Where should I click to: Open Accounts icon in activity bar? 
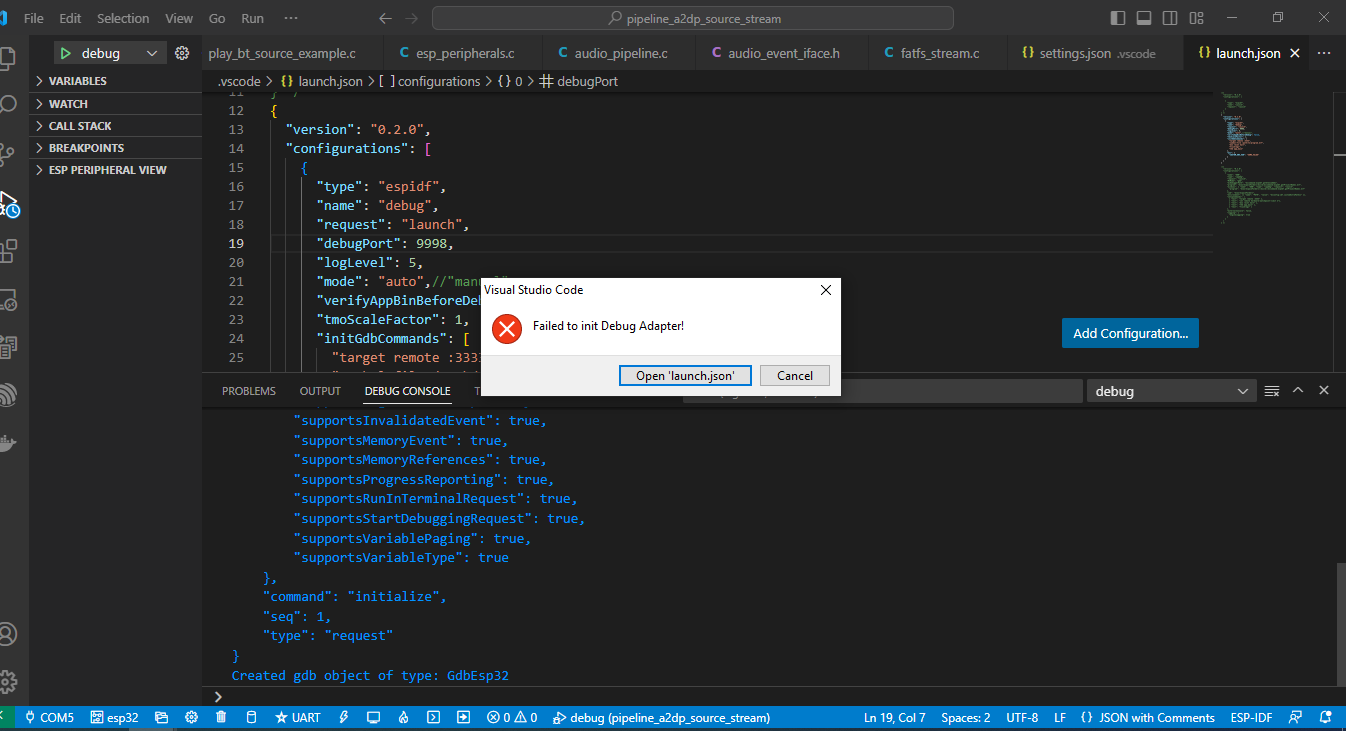[7, 634]
